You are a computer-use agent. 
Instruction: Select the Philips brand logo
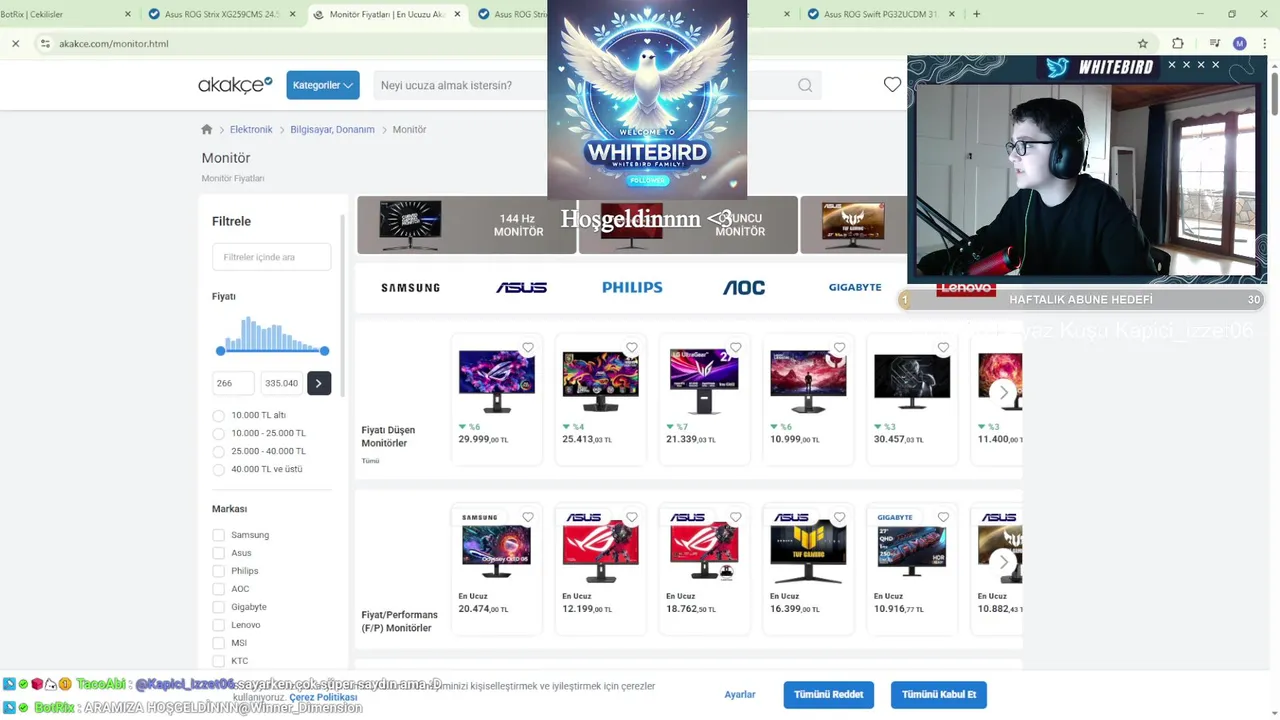[x=632, y=287]
